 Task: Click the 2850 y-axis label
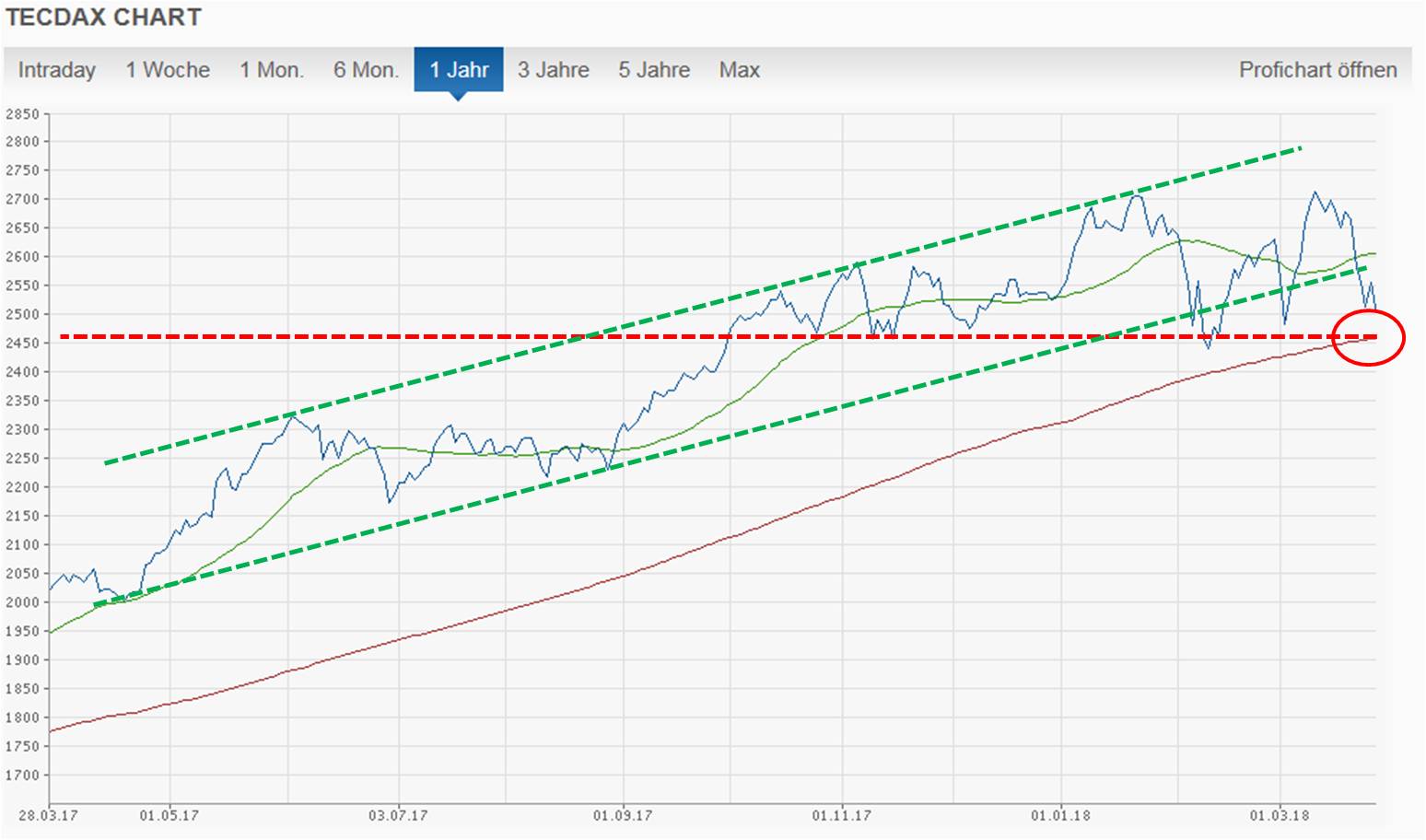(x=22, y=114)
